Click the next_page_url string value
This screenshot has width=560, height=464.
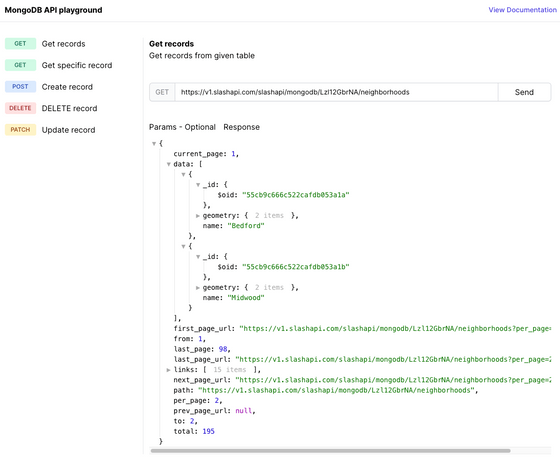[393, 380]
